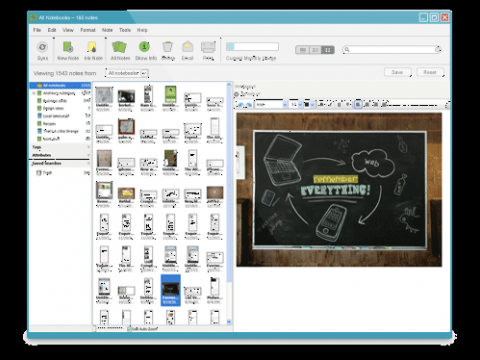Open the Edit menu
Image resolution: width=480 pixels, height=360 pixels.
click(52, 30)
